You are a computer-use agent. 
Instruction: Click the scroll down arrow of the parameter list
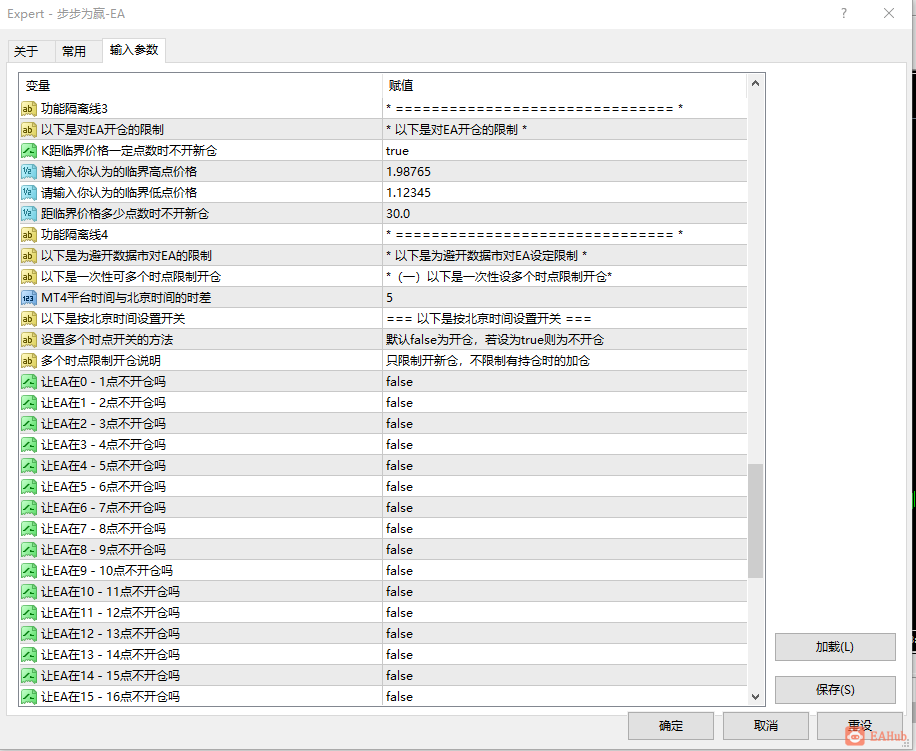click(x=755, y=697)
